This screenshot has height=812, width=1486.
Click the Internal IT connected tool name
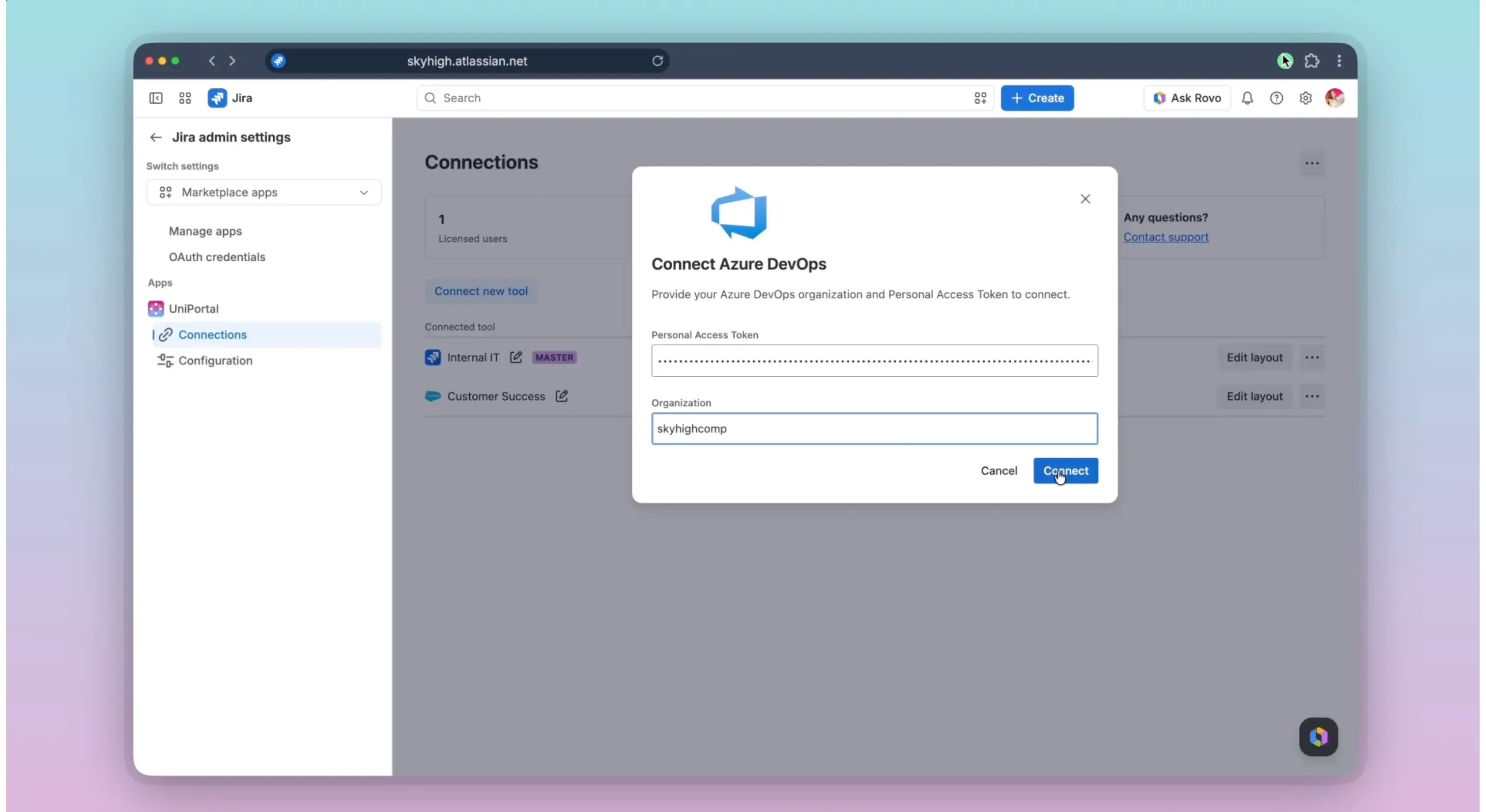[x=473, y=358]
